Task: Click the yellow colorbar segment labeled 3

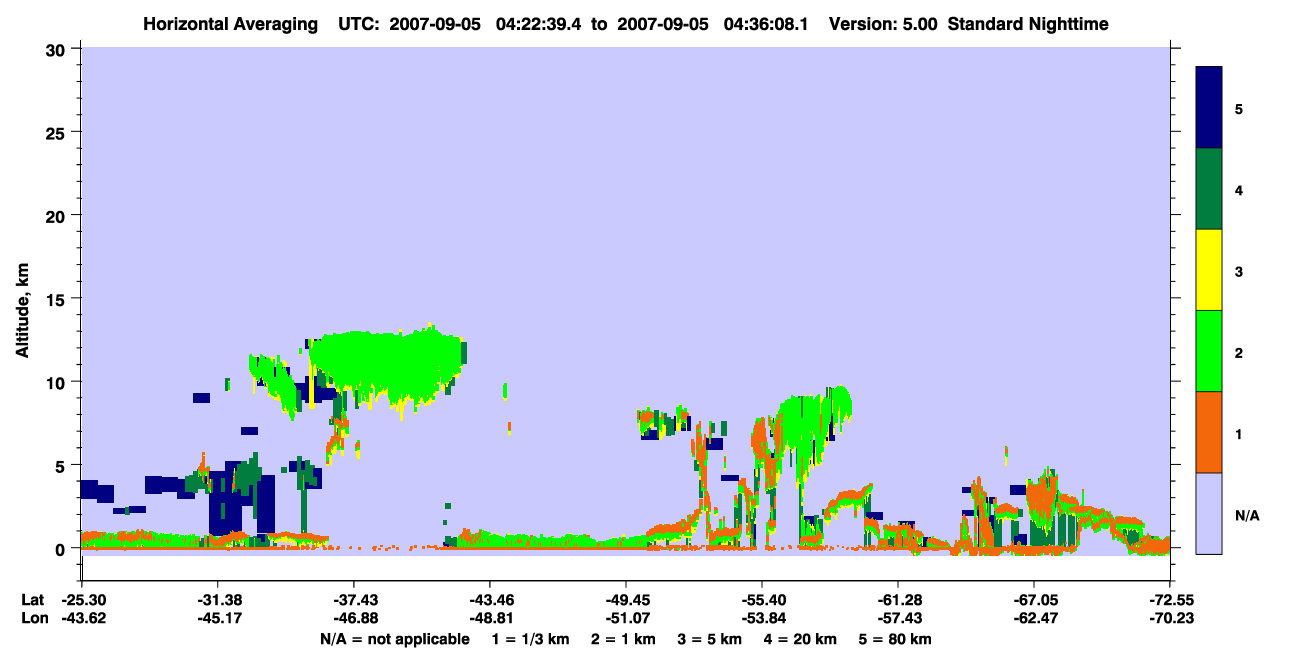Action: tap(1209, 270)
